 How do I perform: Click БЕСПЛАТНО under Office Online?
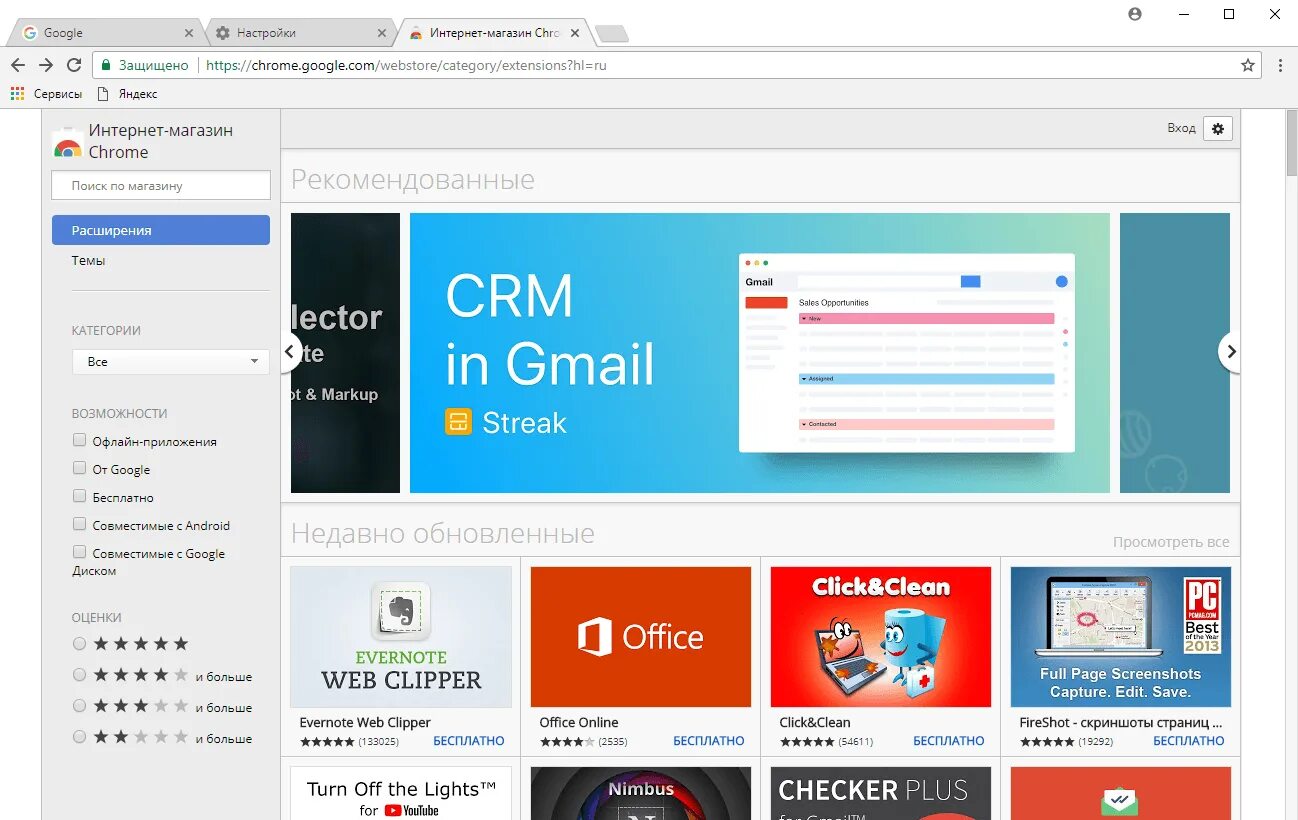pyautogui.click(x=709, y=741)
